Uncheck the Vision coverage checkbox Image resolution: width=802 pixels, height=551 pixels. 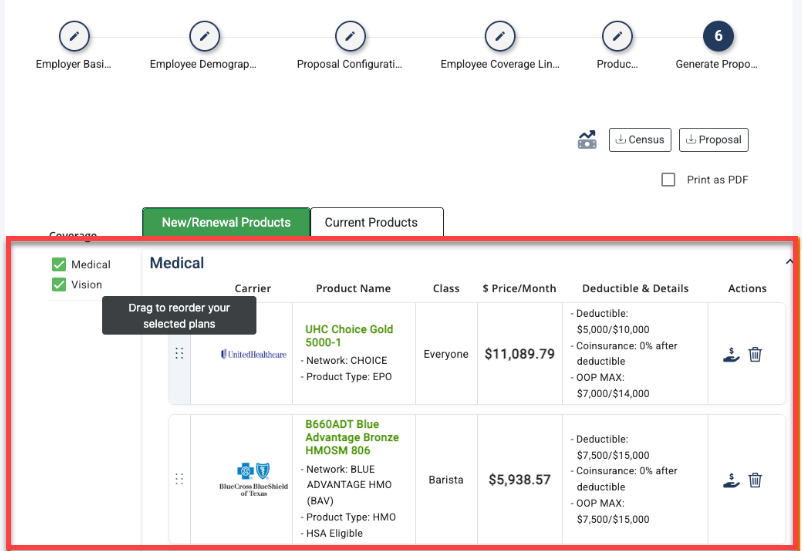[x=59, y=284]
